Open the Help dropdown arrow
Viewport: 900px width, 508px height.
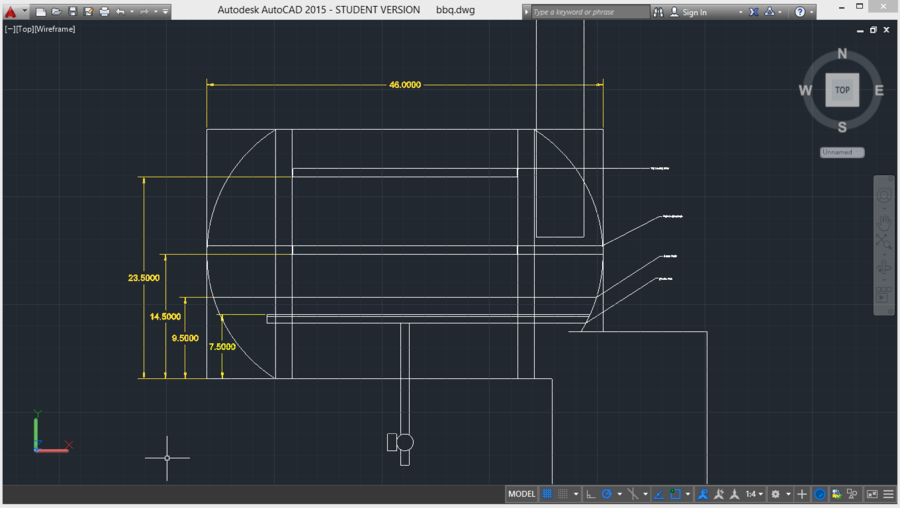[810, 12]
